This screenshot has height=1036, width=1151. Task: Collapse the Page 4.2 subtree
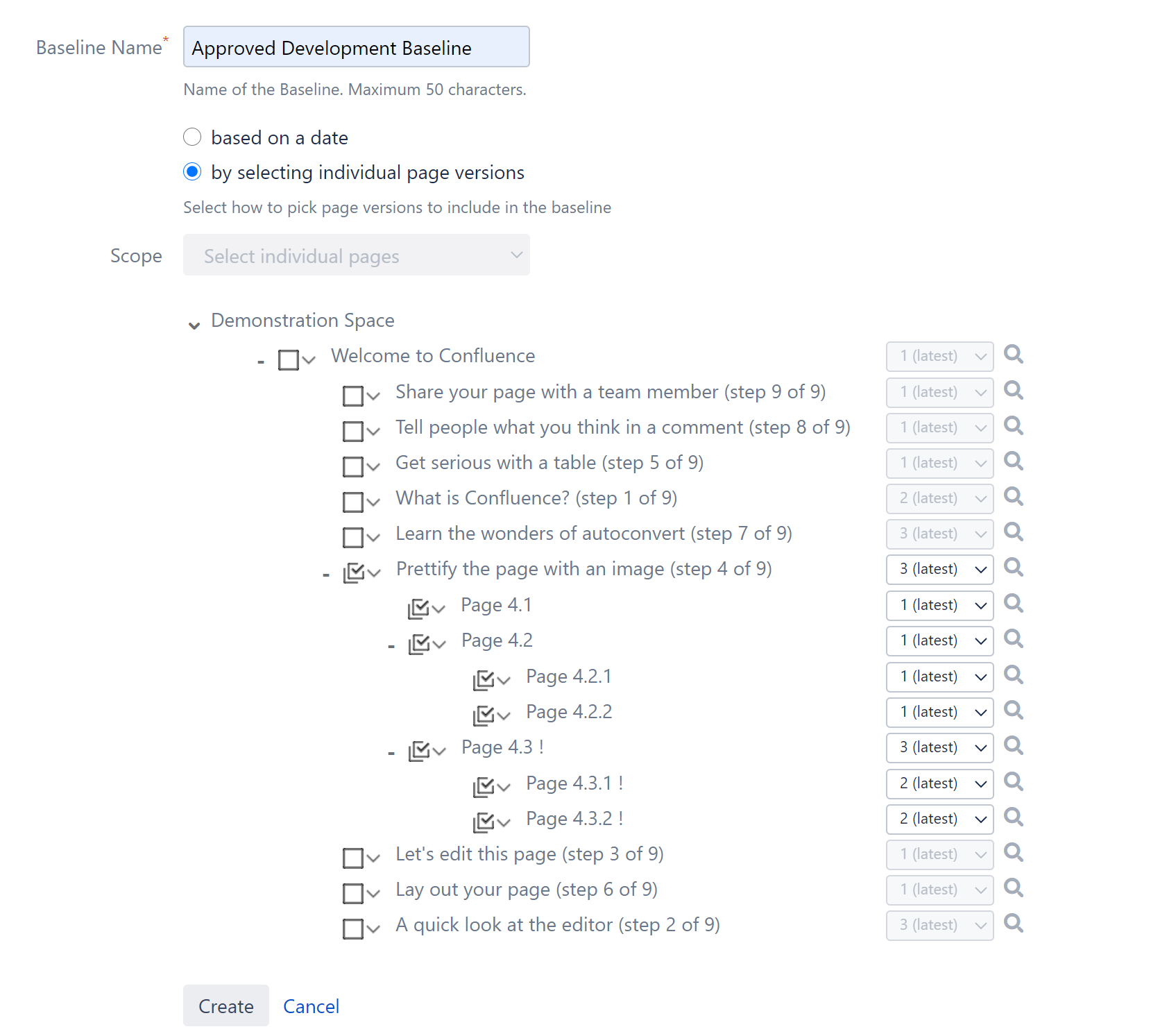(x=391, y=644)
